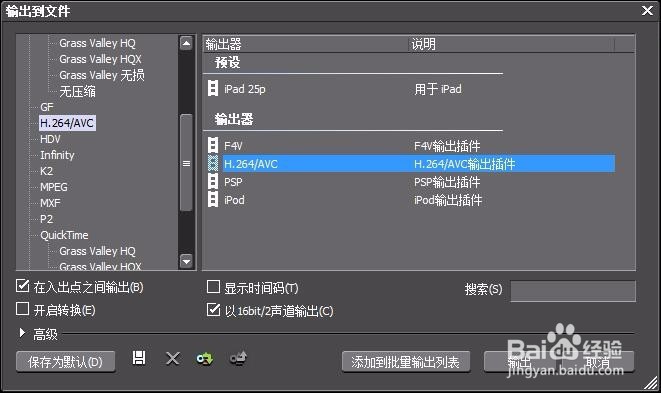
Task: Select H.264/AVC in the left tree
Action: 67,123
